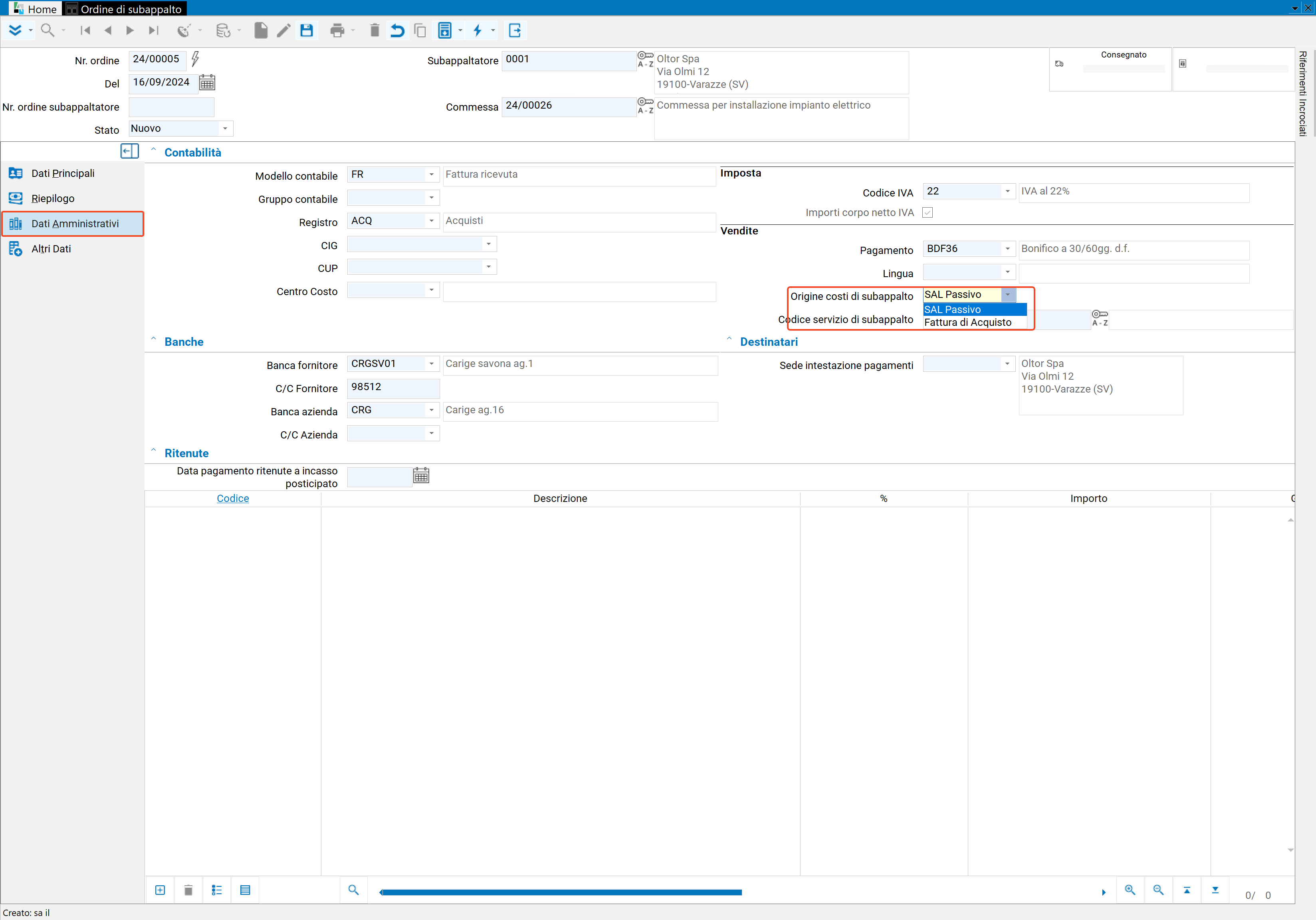Viewport: 1316px width, 920px height.
Task: Click the Codice column header link
Action: point(233,499)
